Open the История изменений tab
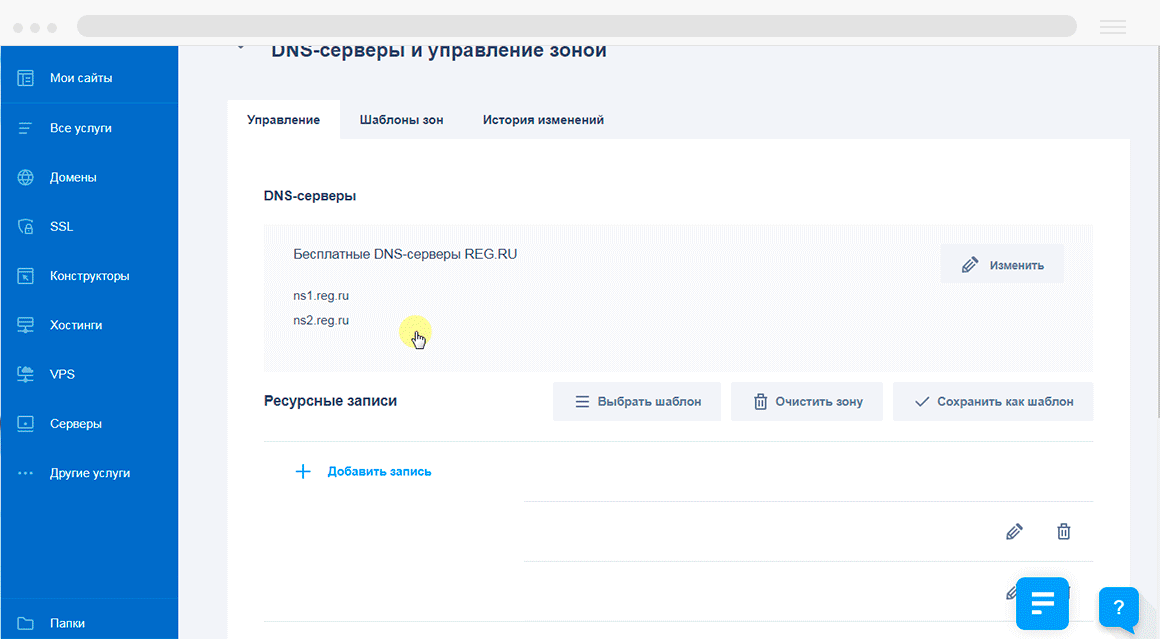Screen dimensions: 1160x639 coord(543,120)
